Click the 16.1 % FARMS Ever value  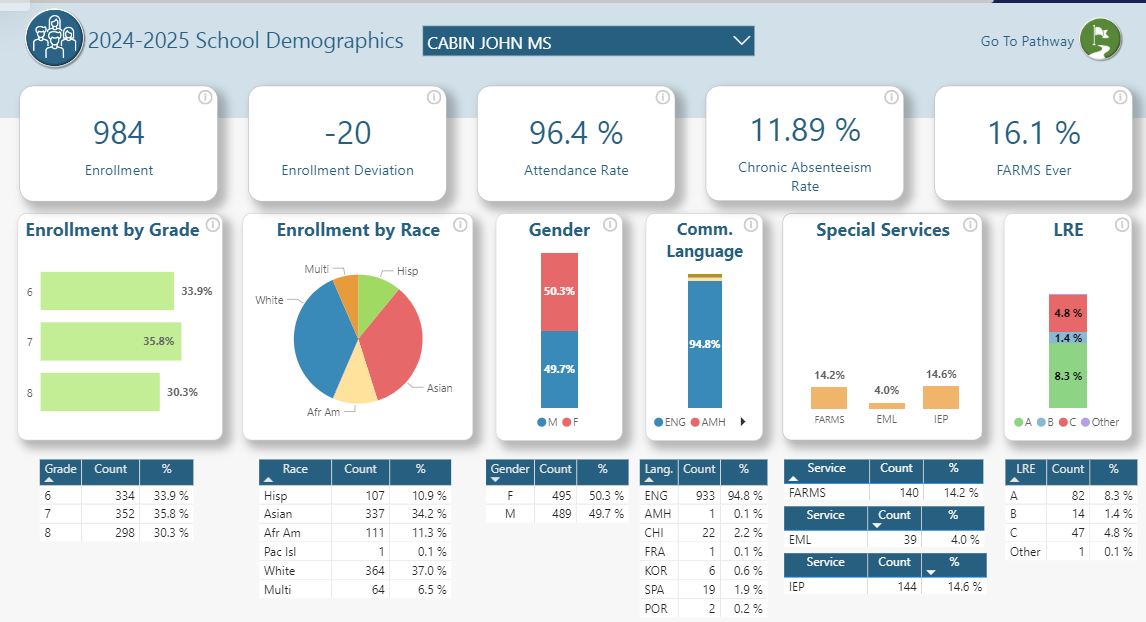(1033, 133)
